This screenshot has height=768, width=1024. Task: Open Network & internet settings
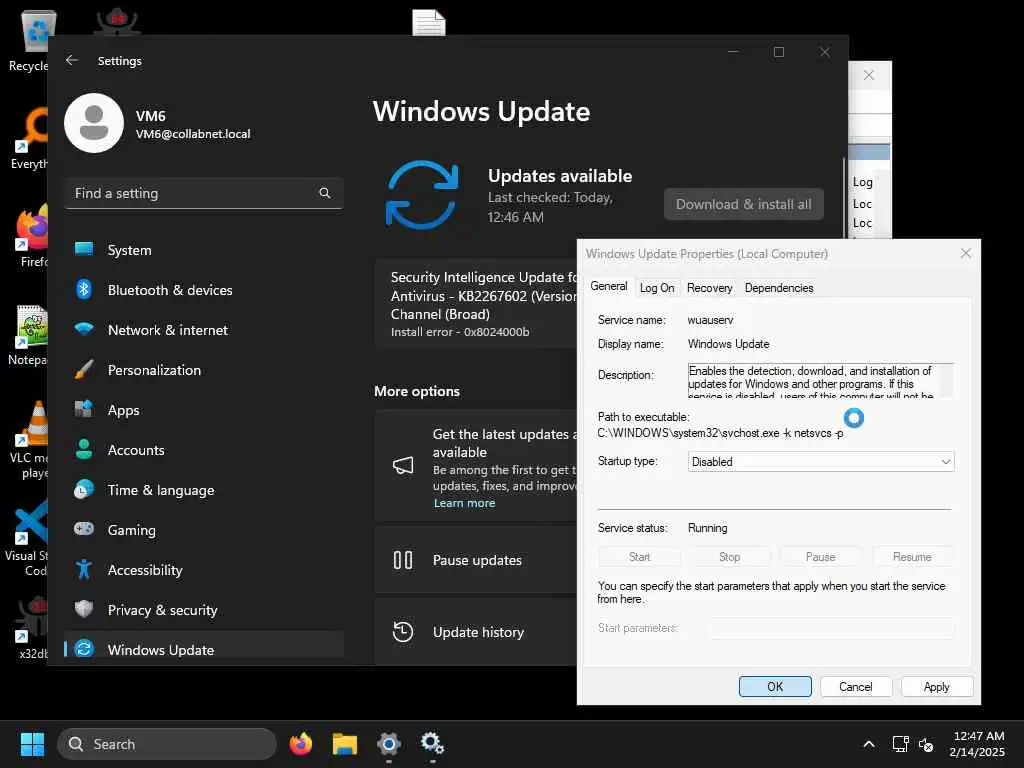click(204, 330)
